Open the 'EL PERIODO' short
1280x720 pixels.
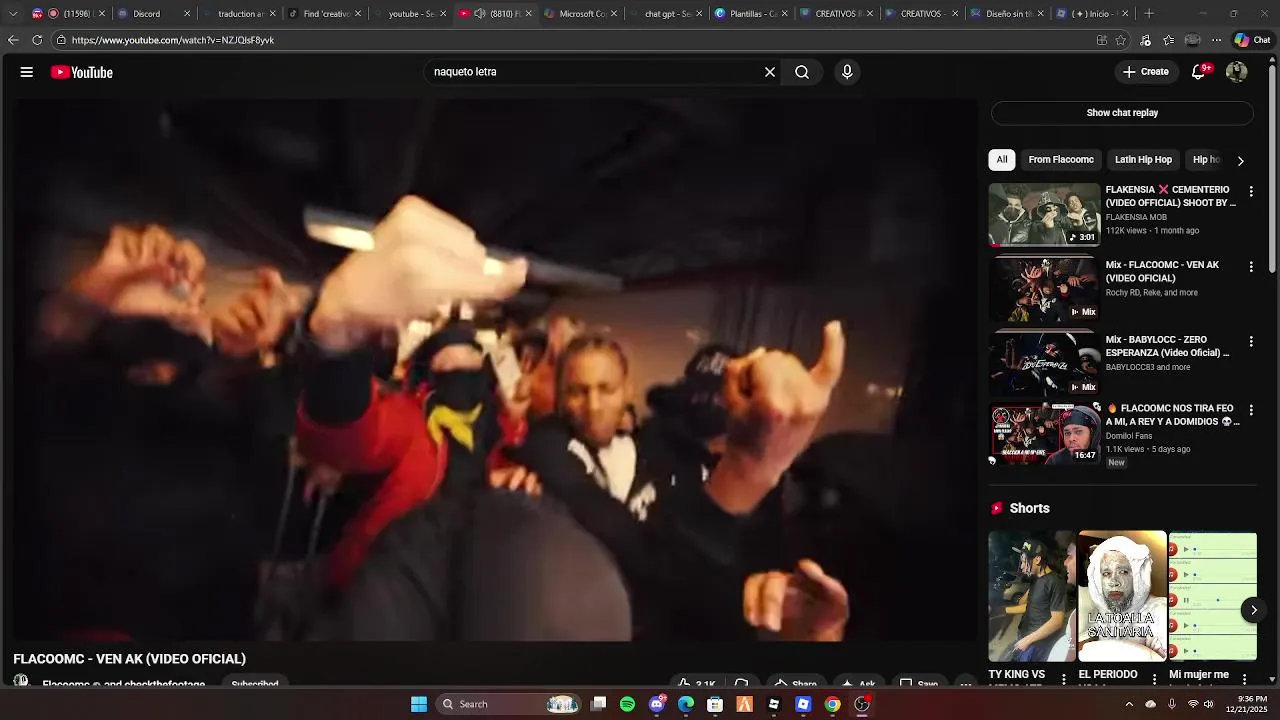pos(1122,596)
